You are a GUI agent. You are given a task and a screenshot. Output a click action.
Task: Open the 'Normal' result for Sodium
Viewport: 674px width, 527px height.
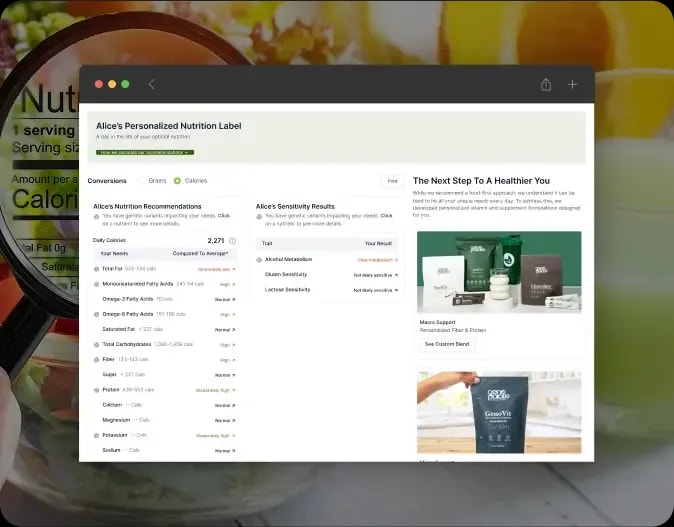coord(225,451)
